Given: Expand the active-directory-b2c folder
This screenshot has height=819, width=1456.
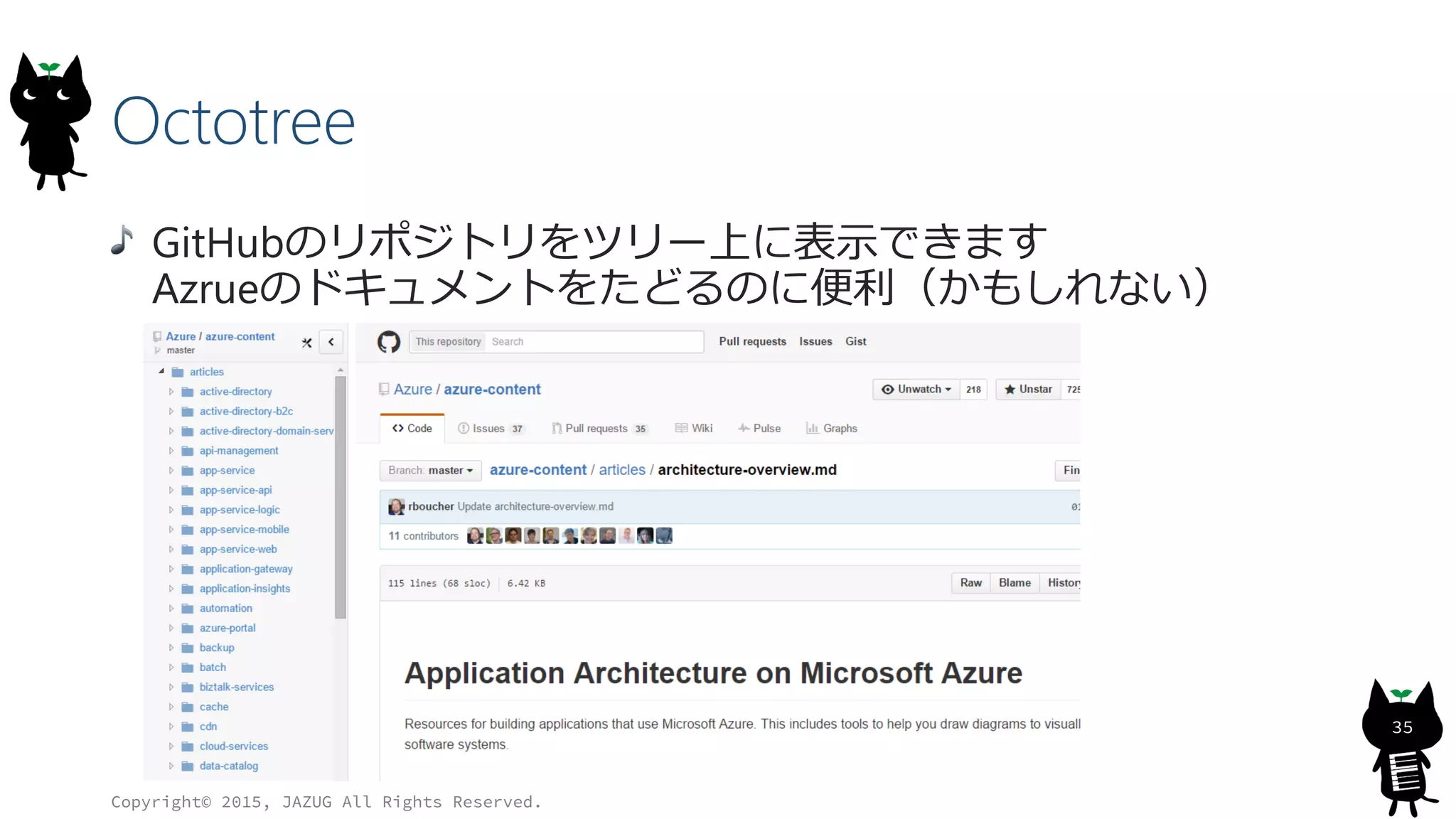Looking at the screenshot, I should [171, 412].
